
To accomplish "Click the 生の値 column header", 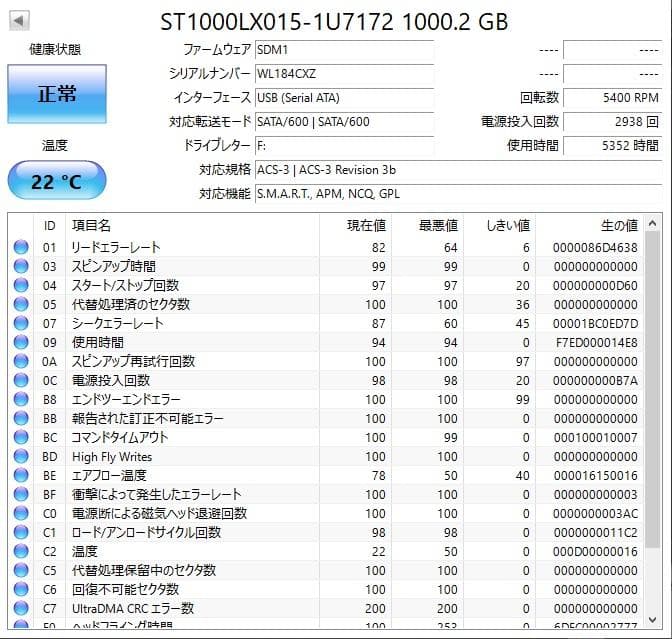I will [x=590, y=225].
